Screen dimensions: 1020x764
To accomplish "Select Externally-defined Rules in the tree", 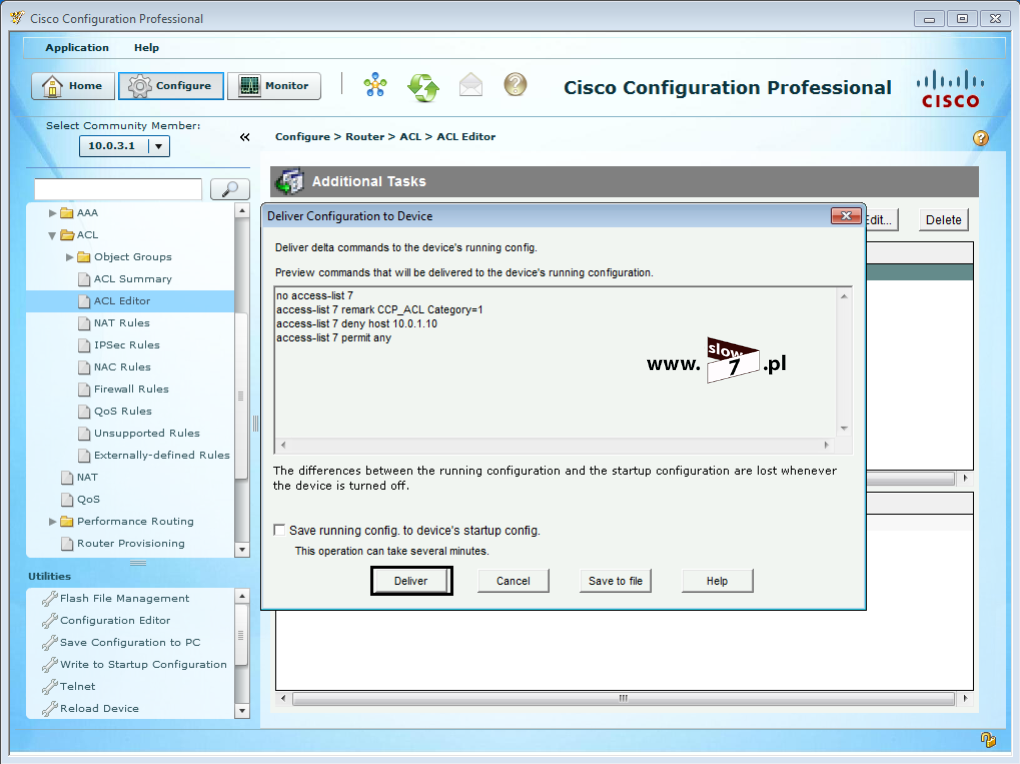I will tap(162, 456).
